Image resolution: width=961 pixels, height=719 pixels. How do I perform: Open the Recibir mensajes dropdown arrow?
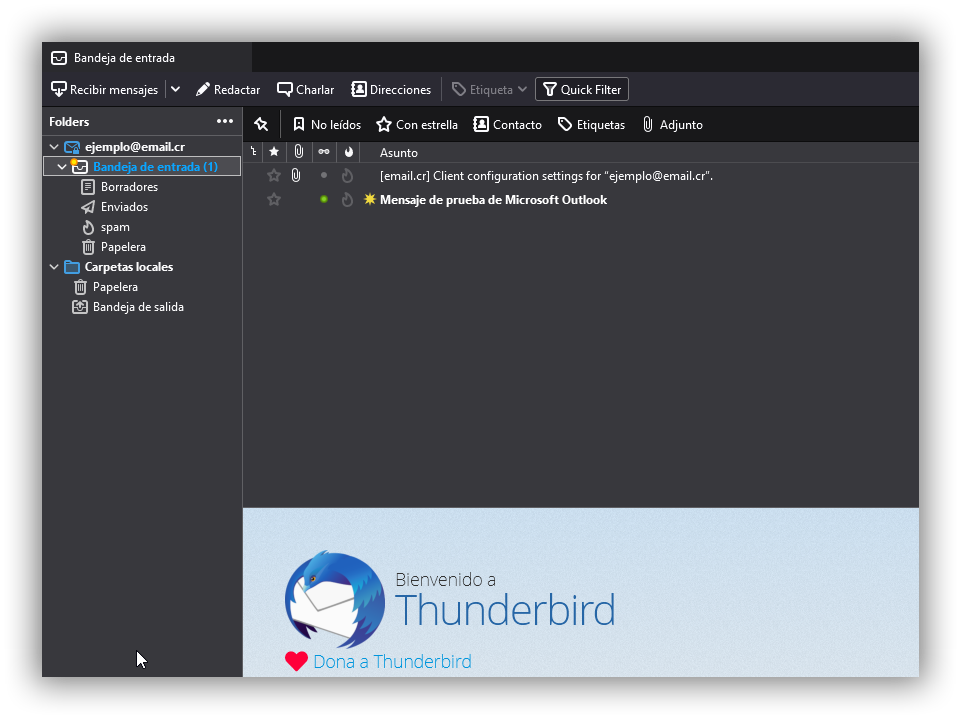175,89
